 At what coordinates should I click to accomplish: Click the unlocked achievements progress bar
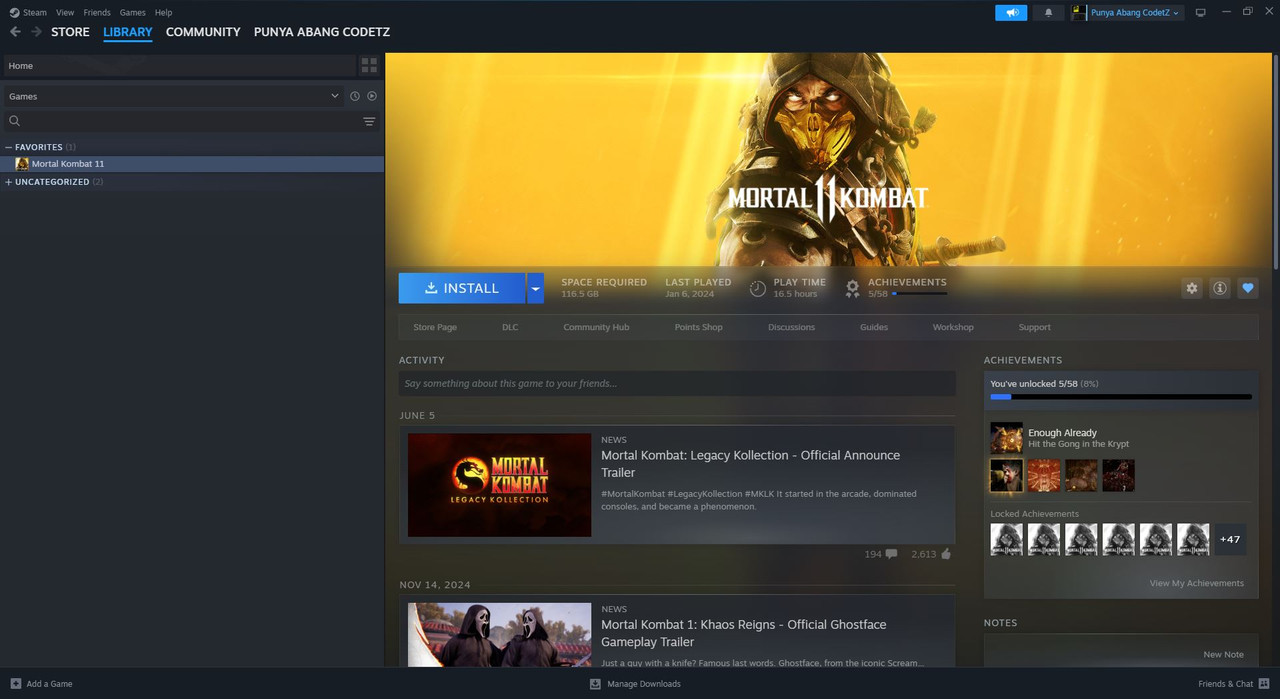(1121, 397)
